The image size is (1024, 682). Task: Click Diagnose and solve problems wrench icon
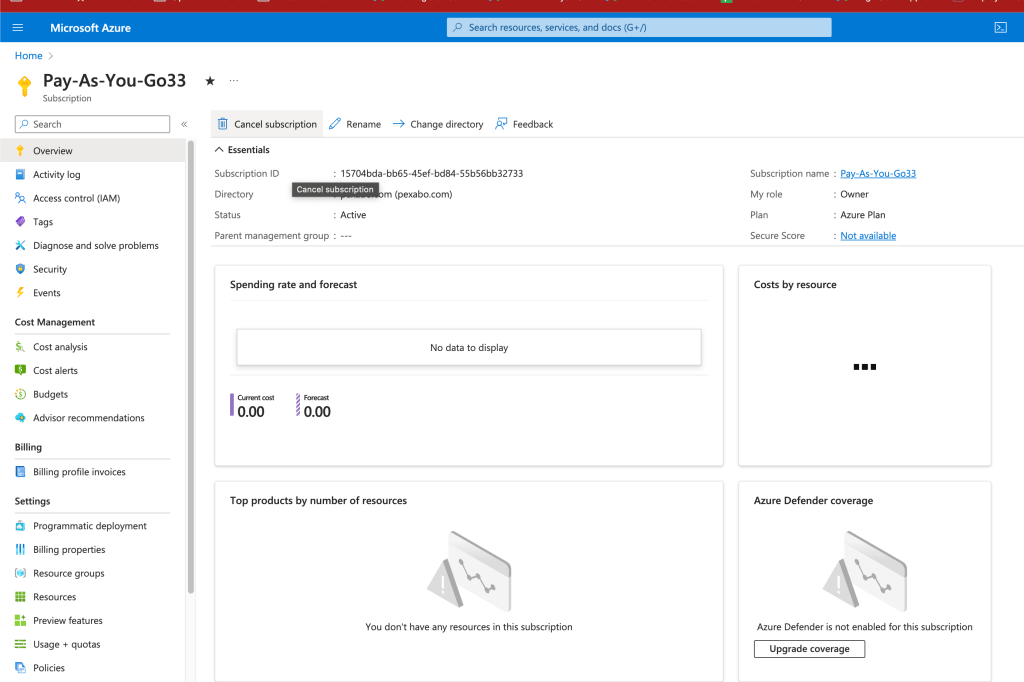pyautogui.click(x=20, y=245)
